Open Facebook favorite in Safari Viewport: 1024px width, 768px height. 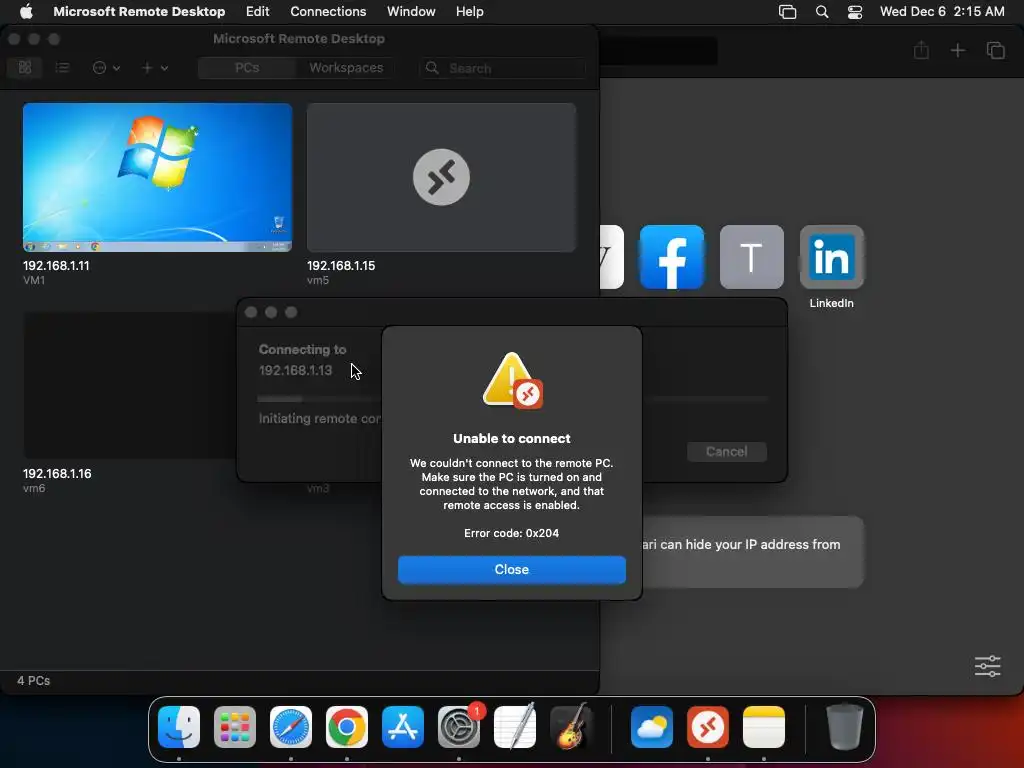tap(672, 257)
